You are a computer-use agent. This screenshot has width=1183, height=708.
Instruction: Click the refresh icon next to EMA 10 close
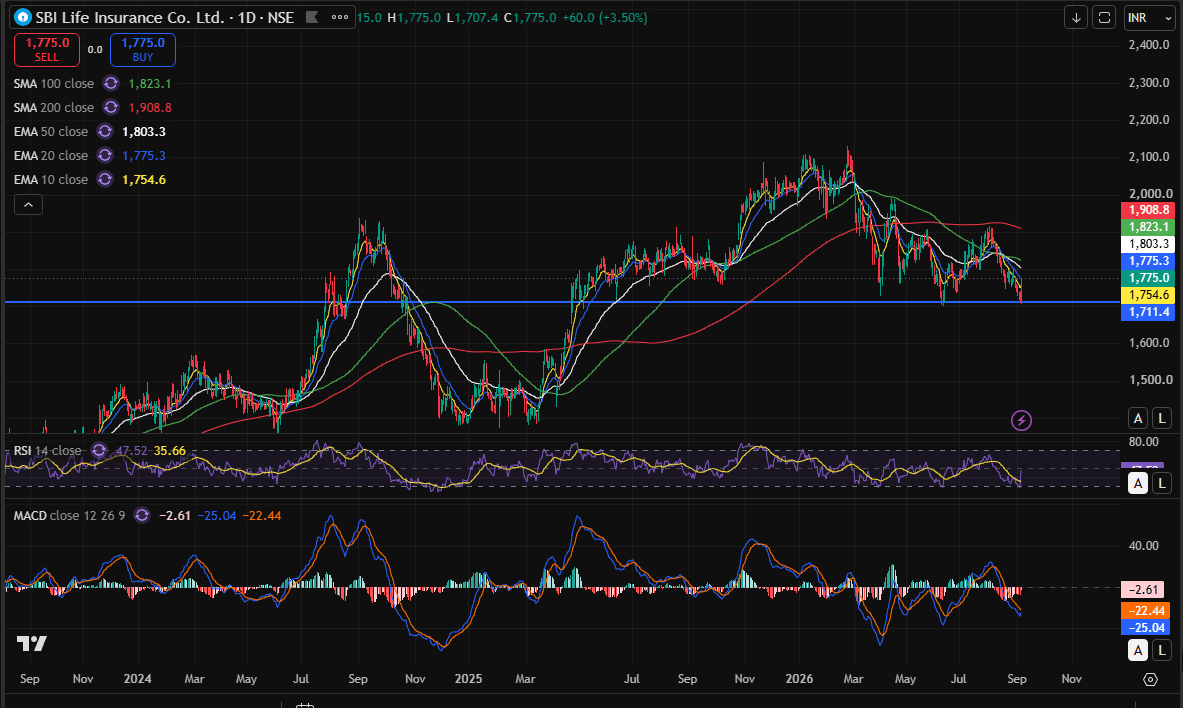click(105, 180)
